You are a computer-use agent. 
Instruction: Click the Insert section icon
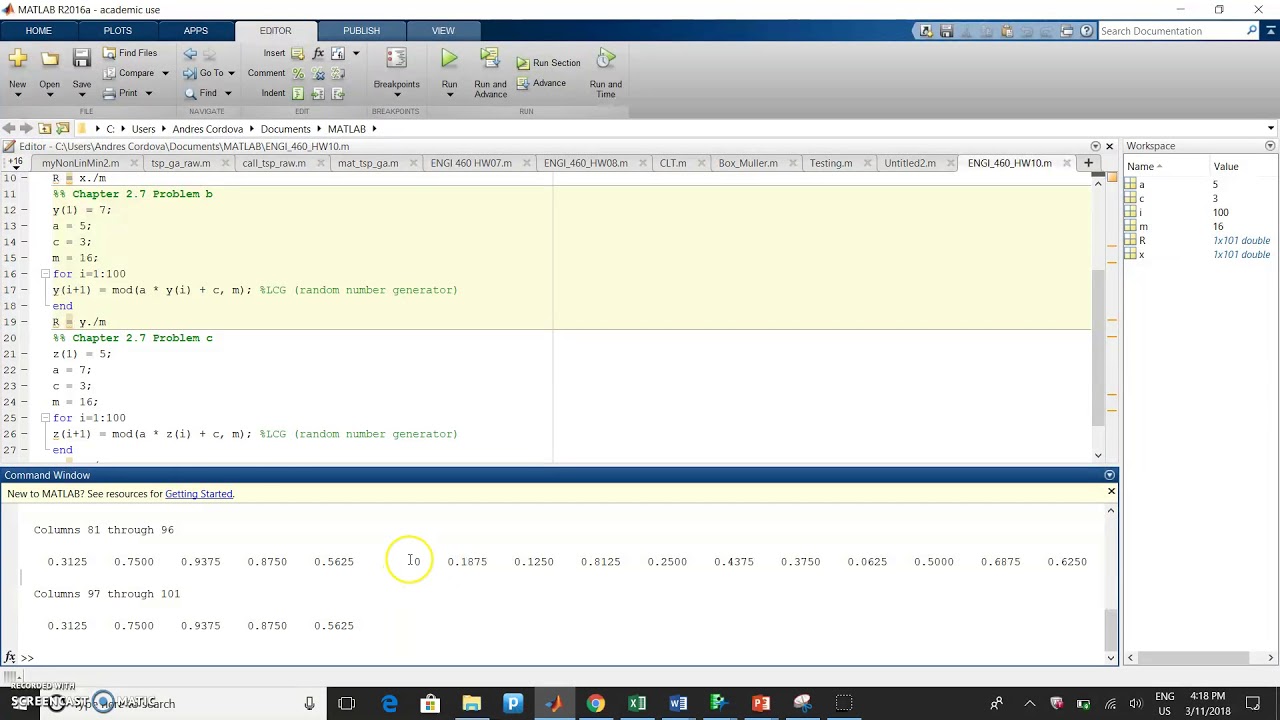point(298,53)
